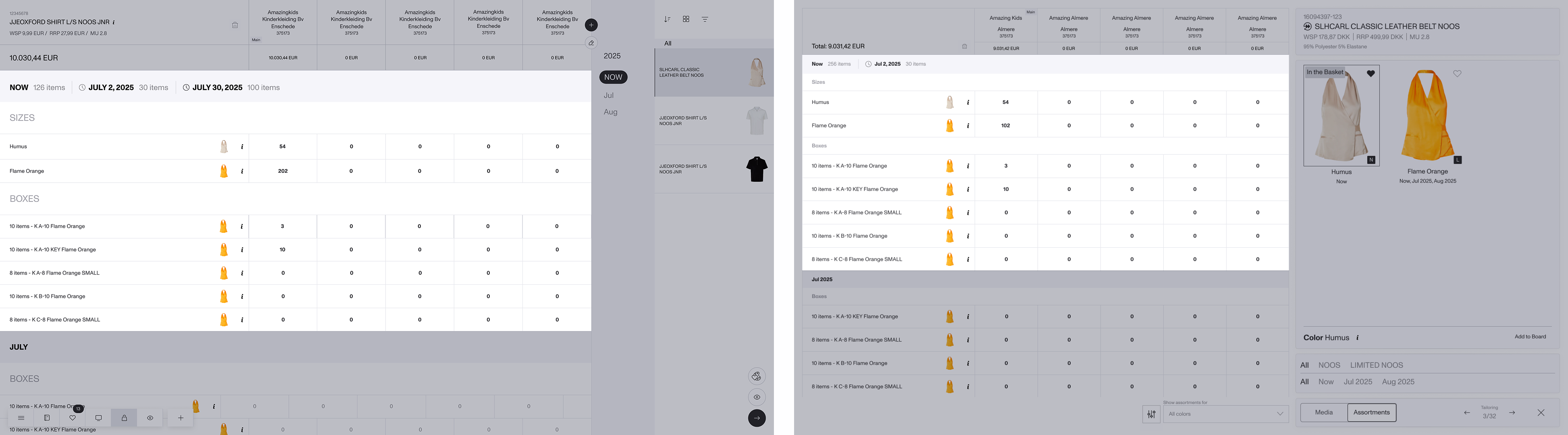Viewport: 1568px width, 435px height.
Task: Click the Add to Board link
Action: pyautogui.click(x=1530, y=337)
